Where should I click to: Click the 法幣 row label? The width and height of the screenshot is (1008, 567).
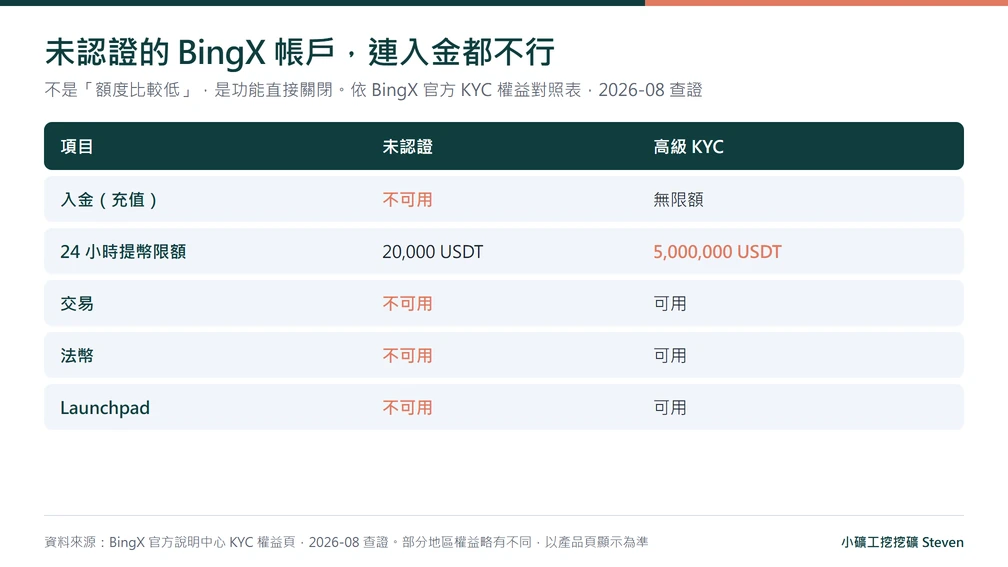pos(77,356)
